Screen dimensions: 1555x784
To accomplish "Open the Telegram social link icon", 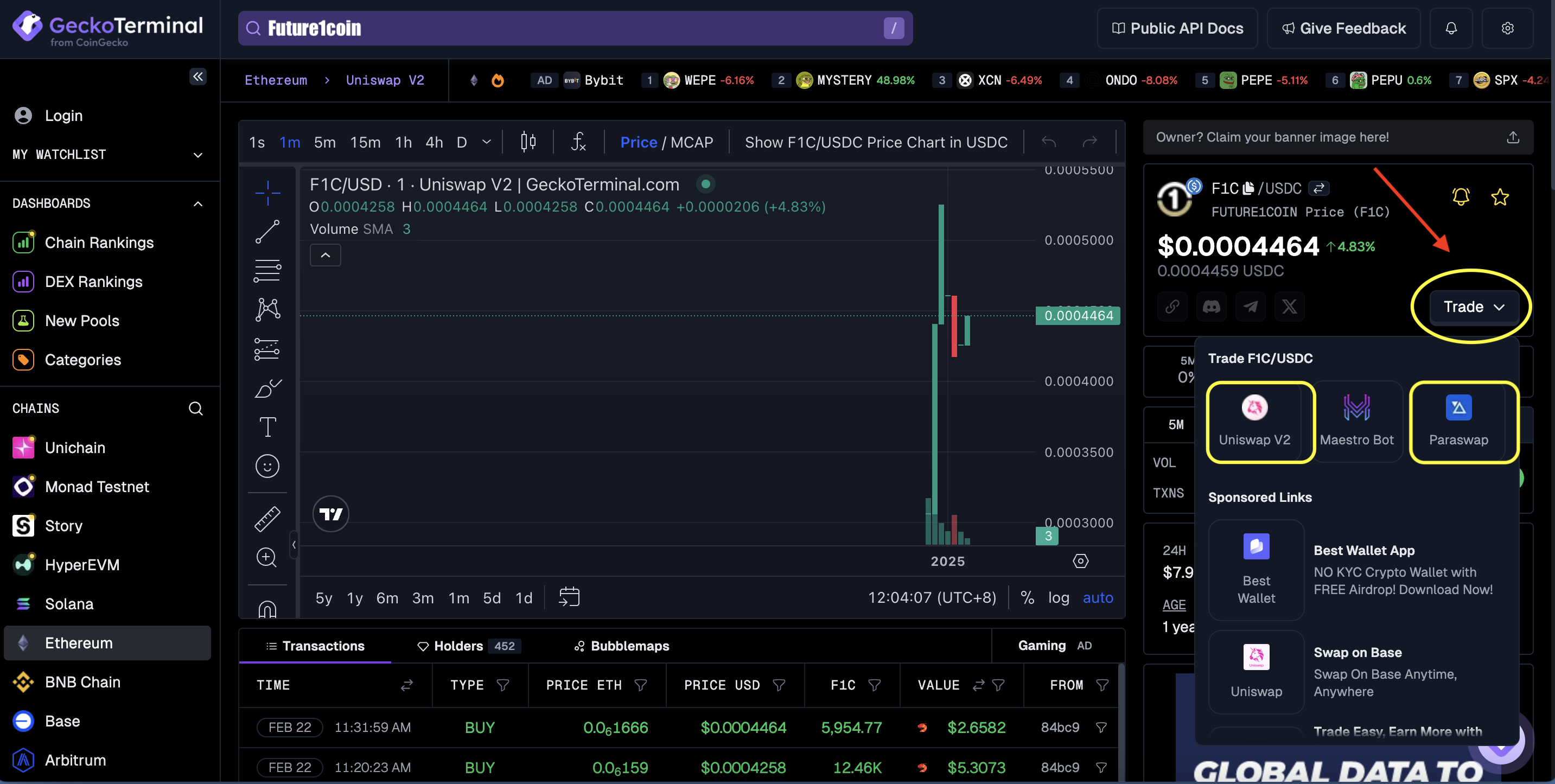I will tap(1250, 307).
